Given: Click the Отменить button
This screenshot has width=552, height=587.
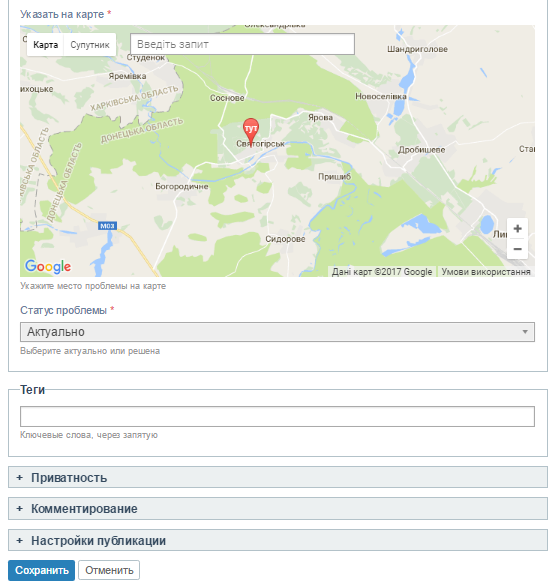Looking at the screenshot, I should tap(109, 570).
